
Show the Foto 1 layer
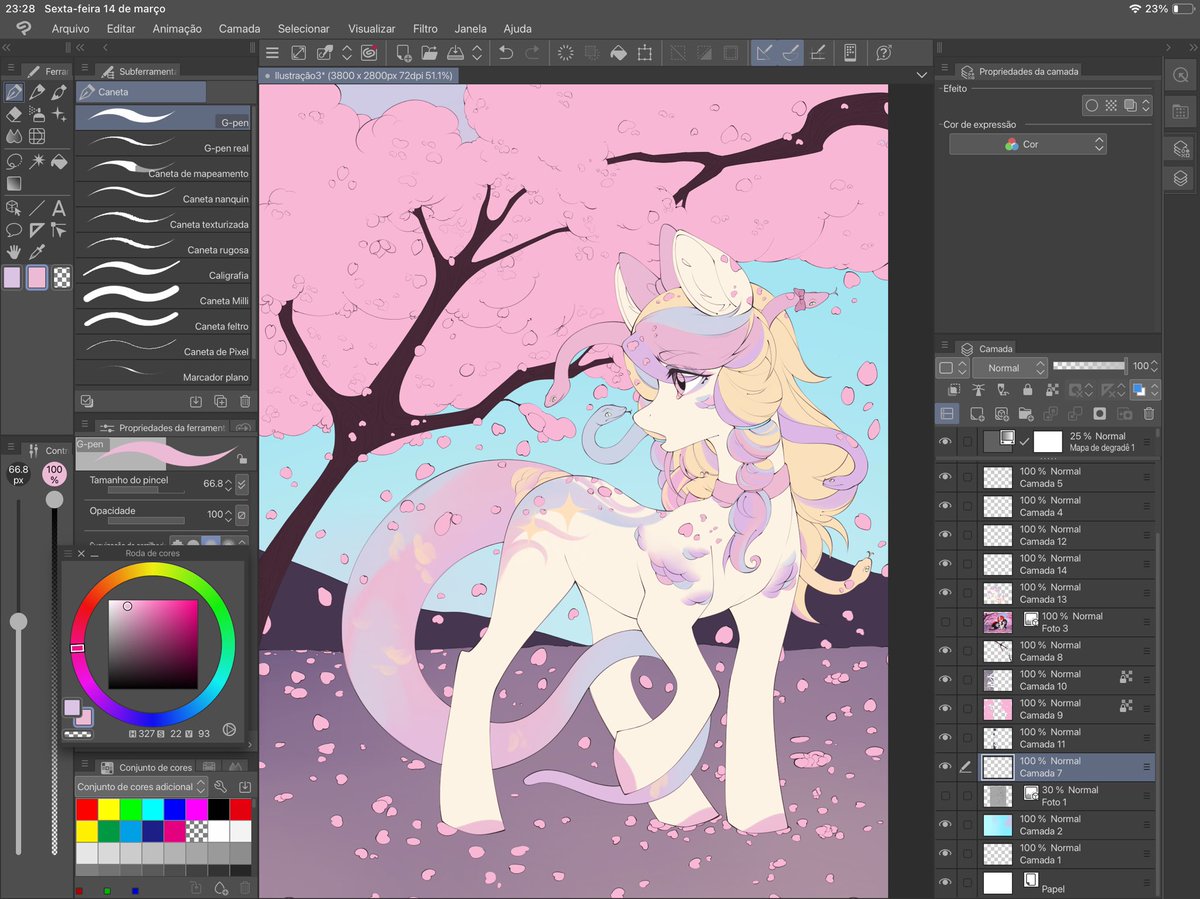pos(945,796)
